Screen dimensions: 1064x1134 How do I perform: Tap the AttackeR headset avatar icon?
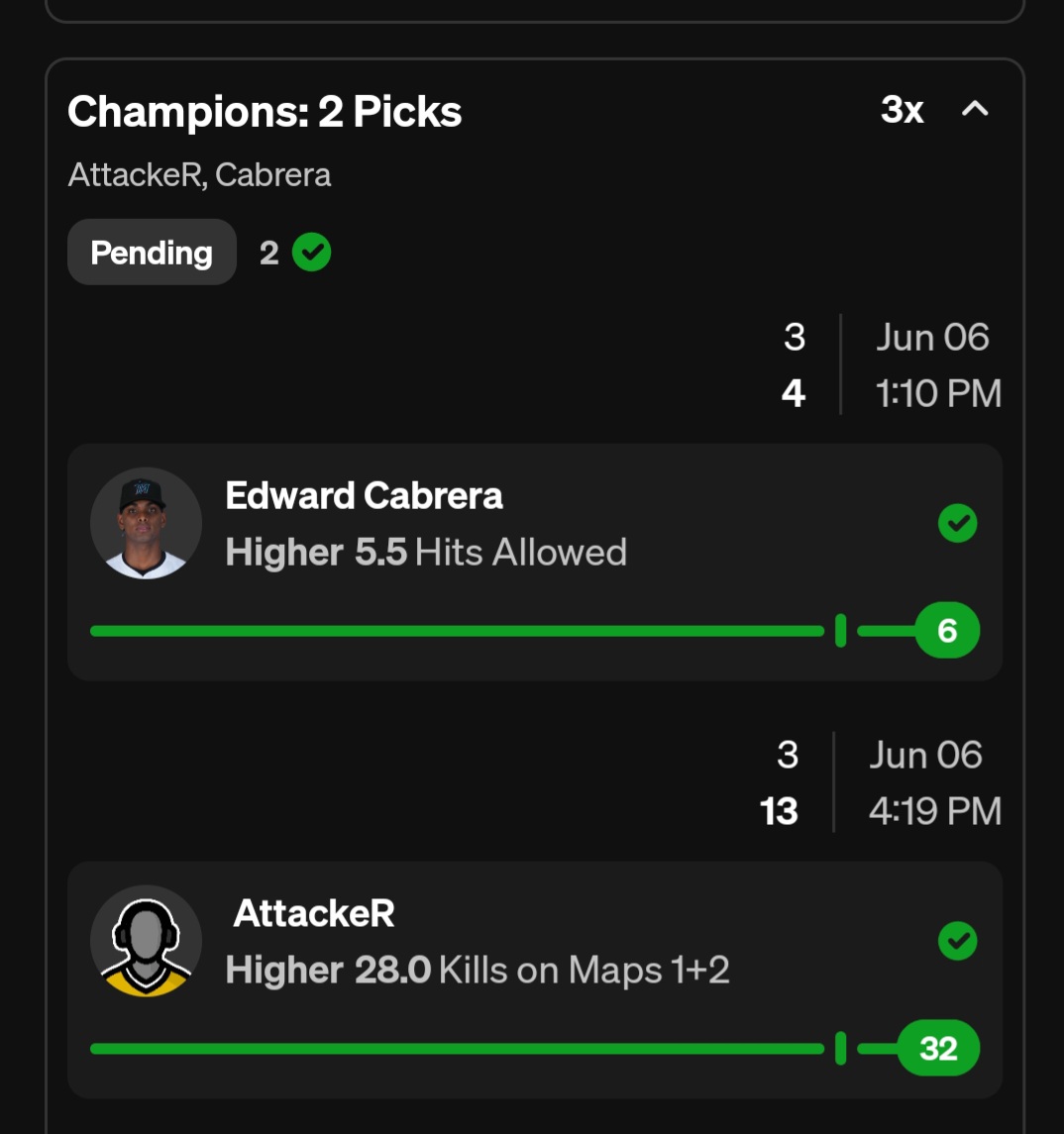146,941
